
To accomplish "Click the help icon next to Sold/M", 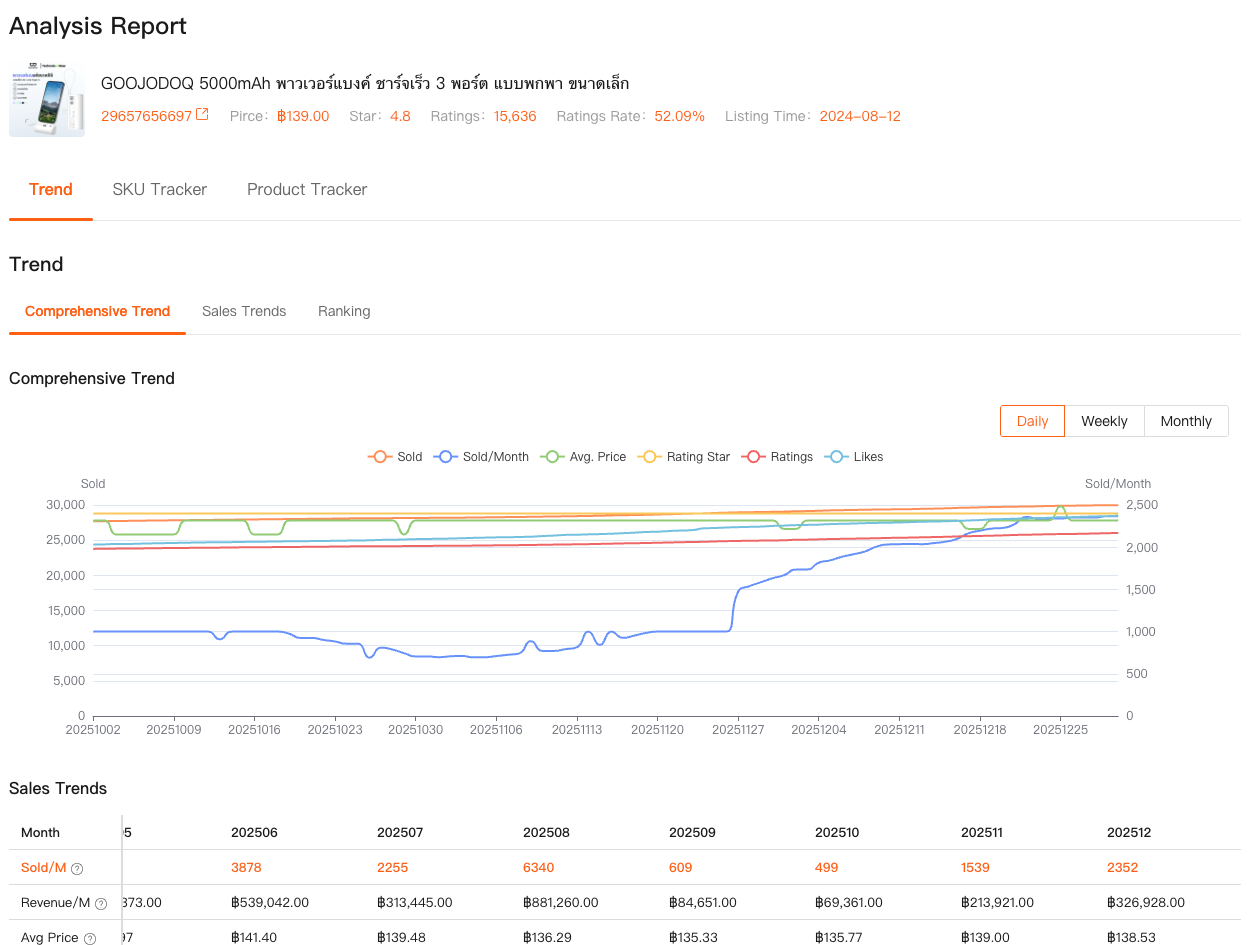I will click(77, 868).
